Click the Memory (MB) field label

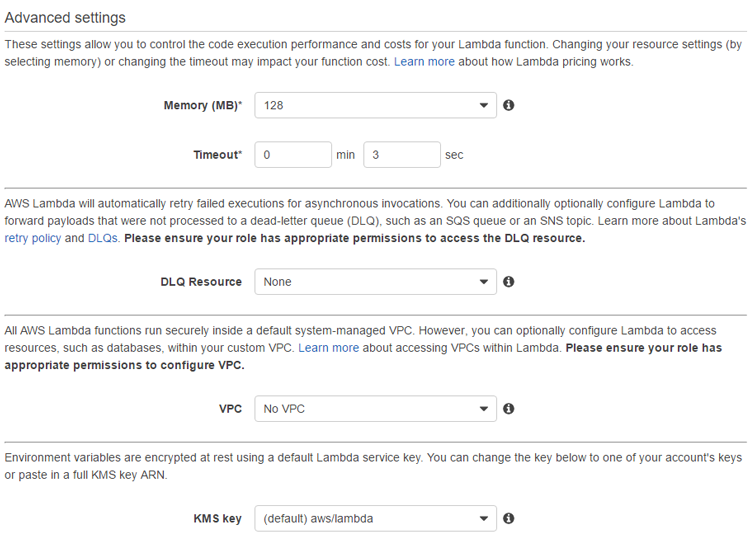click(x=203, y=106)
